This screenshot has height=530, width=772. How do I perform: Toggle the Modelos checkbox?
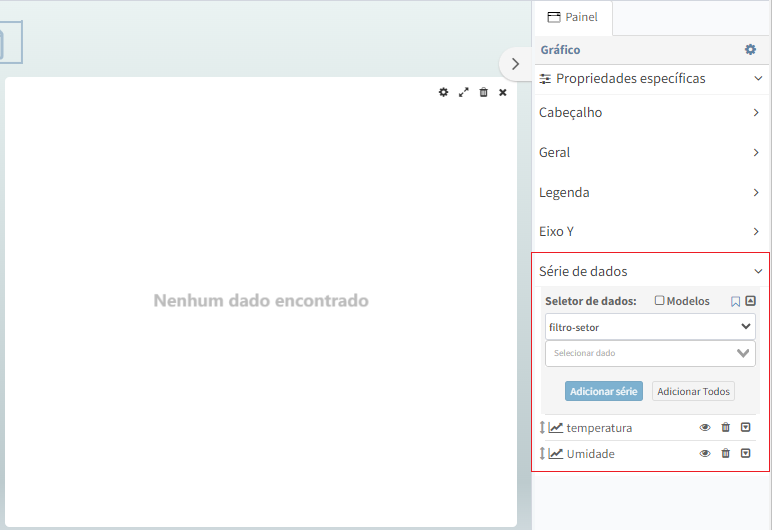(659, 300)
